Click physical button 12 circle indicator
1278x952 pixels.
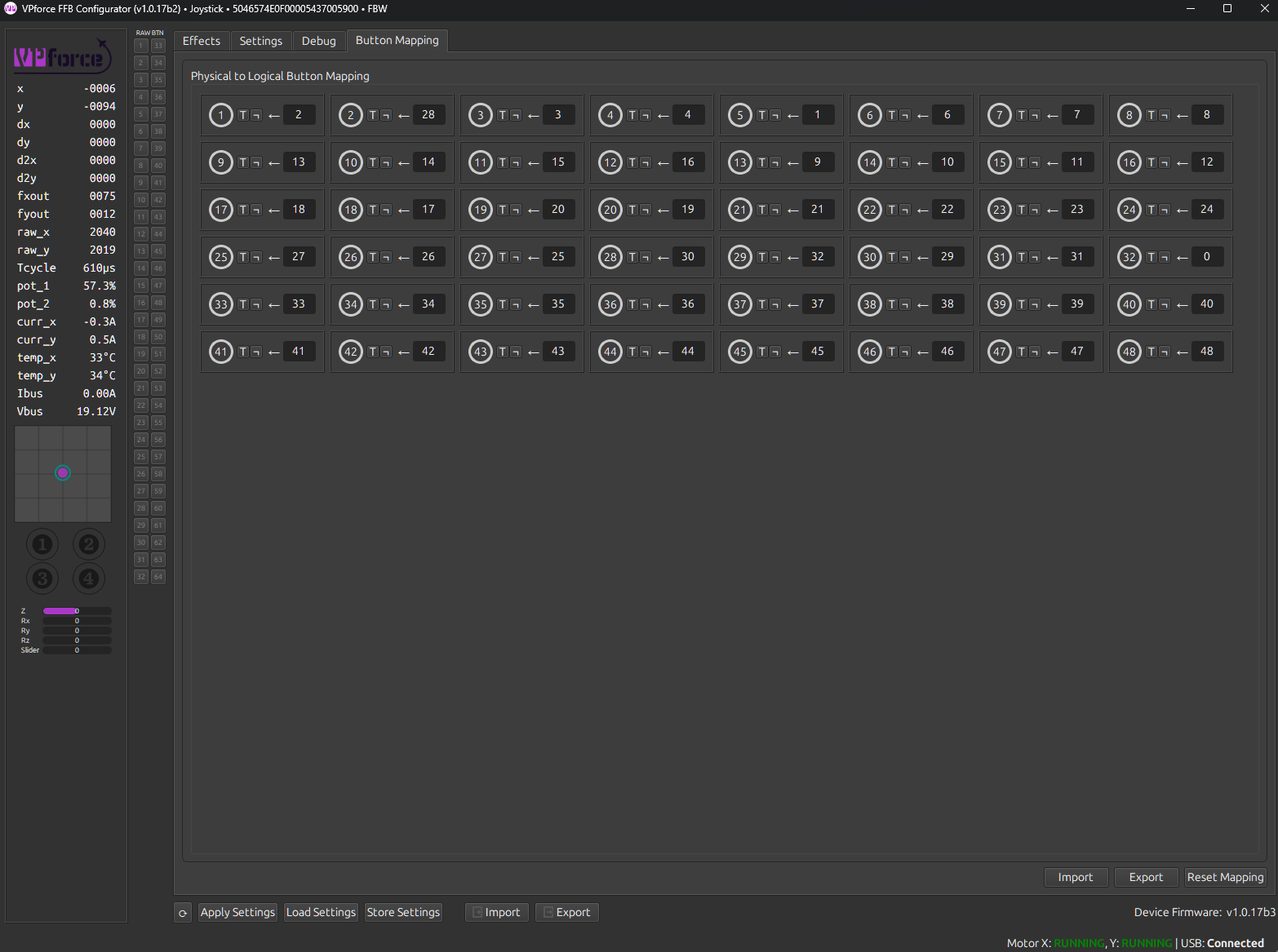click(x=610, y=162)
